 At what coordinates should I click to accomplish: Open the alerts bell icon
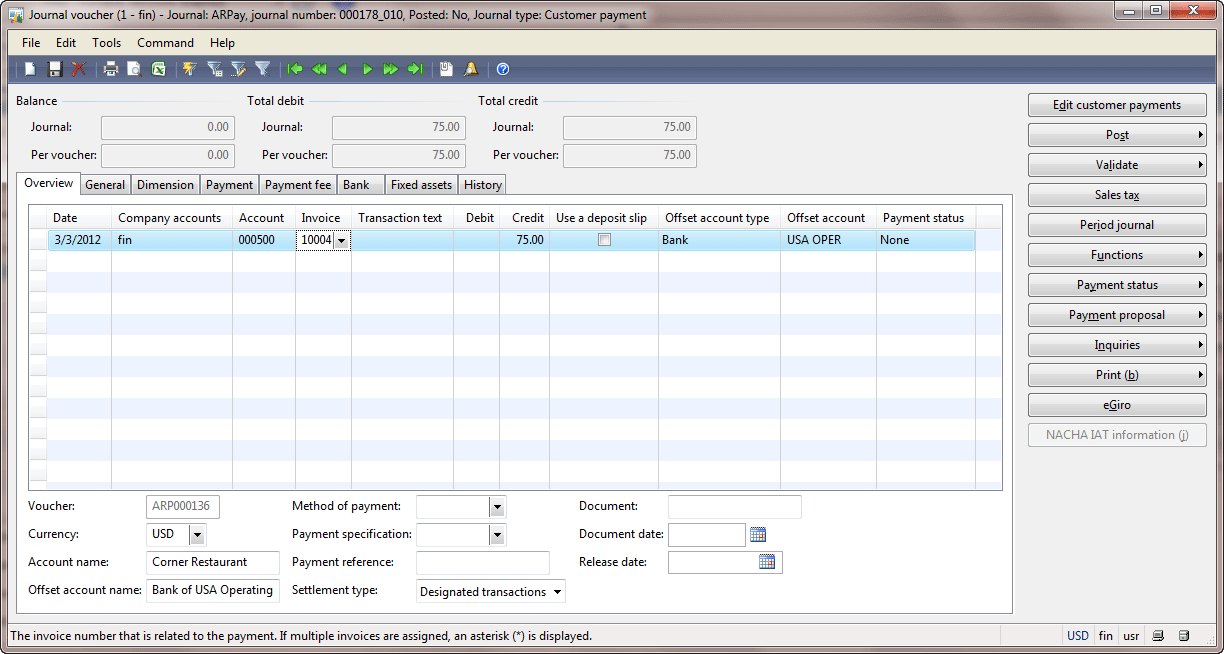pyautogui.click(x=470, y=68)
